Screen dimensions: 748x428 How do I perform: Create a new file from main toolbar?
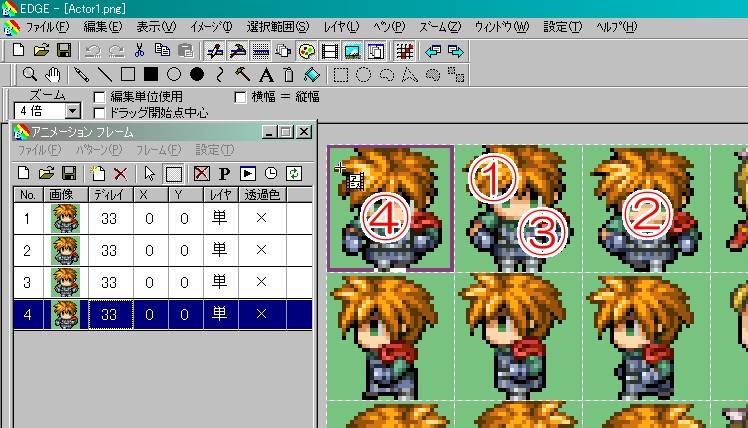18,51
